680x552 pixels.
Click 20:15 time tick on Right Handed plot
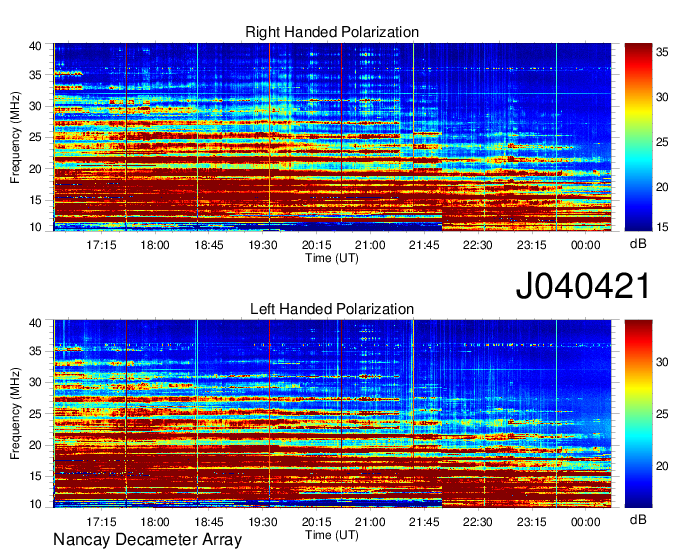coord(317,245)
